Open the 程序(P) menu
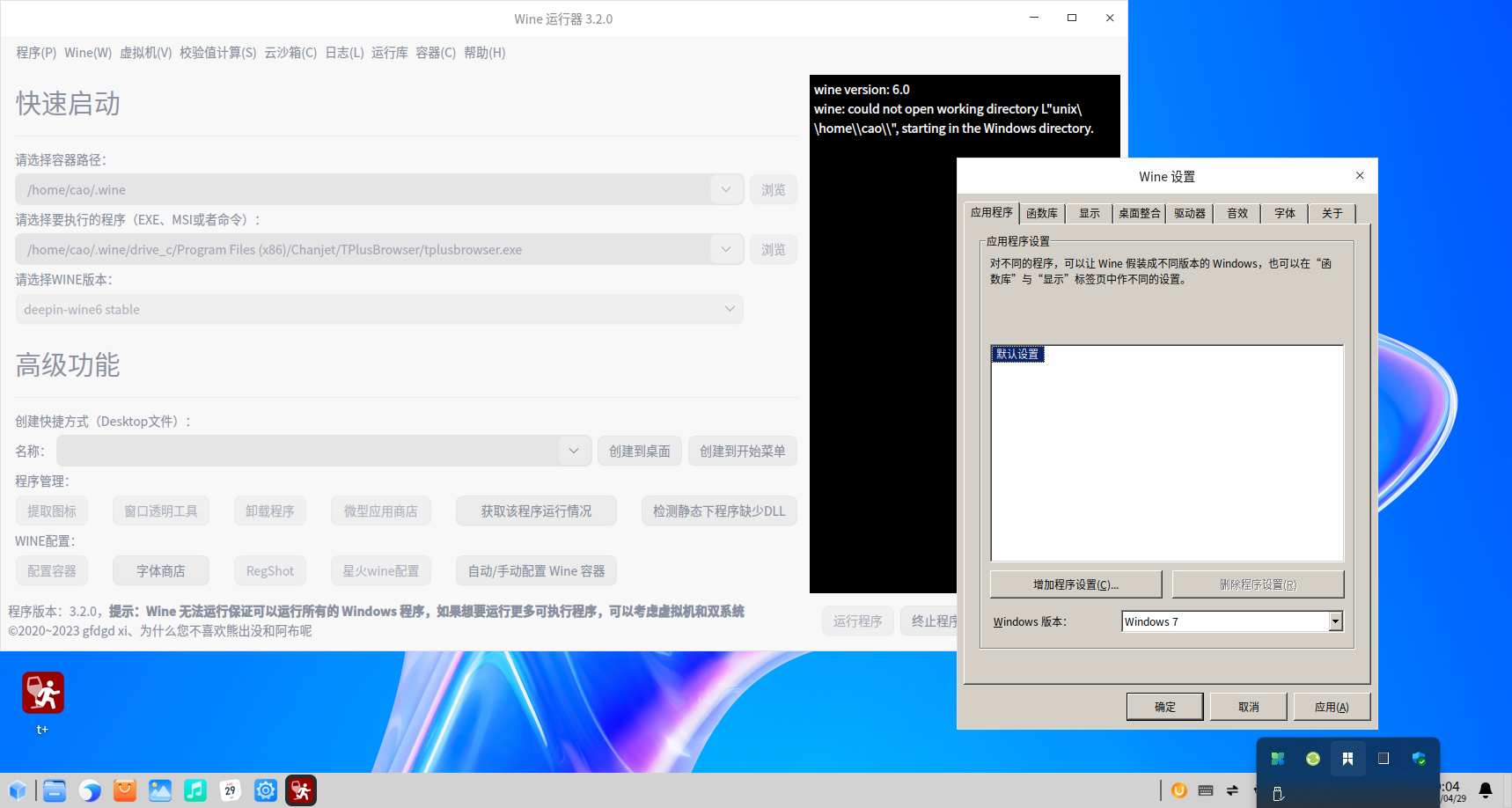Viewport: 1512px width, 808px height. (36, 53)
